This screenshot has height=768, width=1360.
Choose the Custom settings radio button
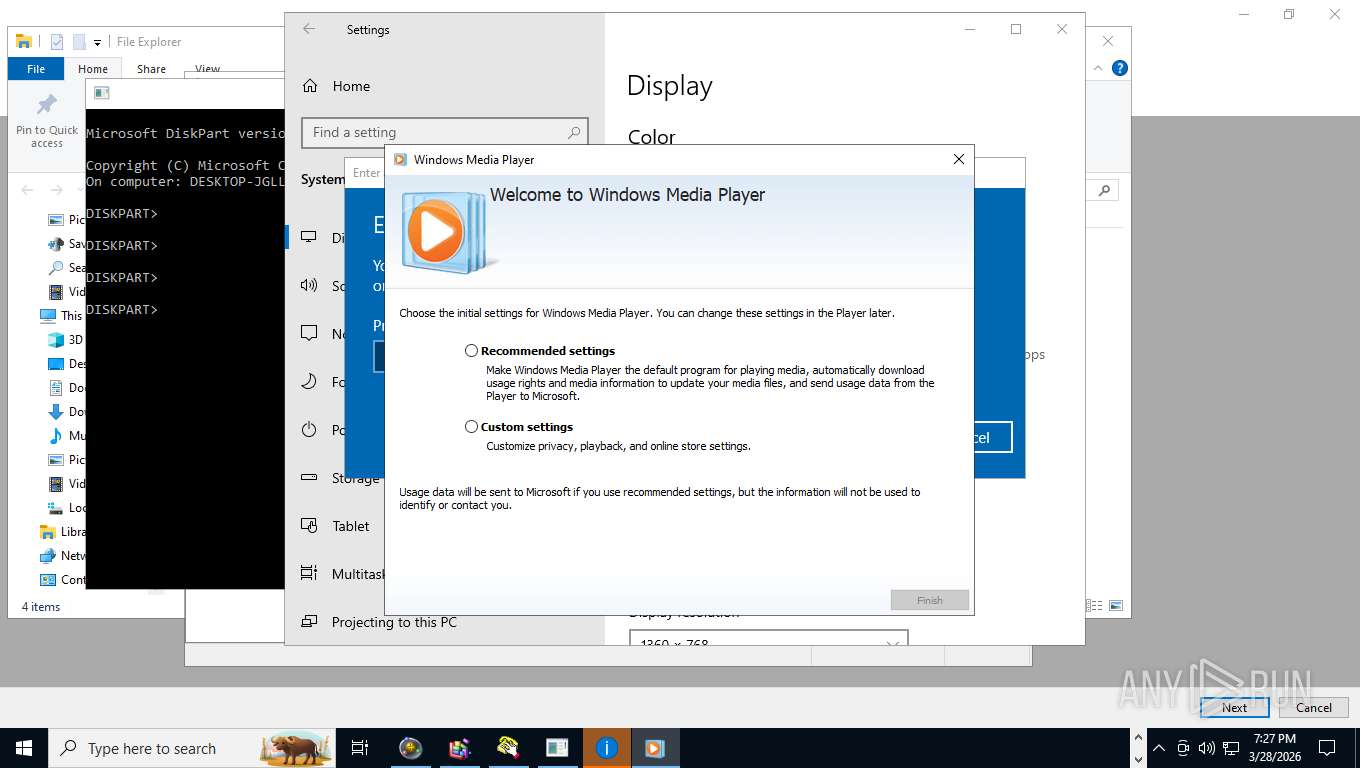point(471,427)
